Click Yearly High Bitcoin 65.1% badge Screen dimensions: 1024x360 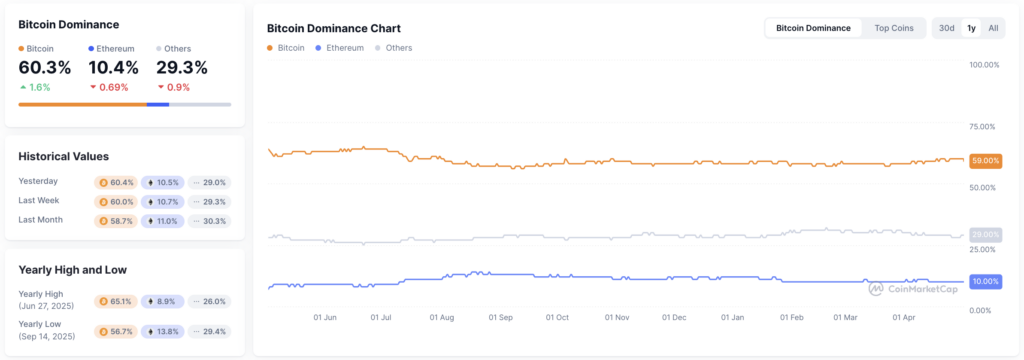tap(116, 301)
